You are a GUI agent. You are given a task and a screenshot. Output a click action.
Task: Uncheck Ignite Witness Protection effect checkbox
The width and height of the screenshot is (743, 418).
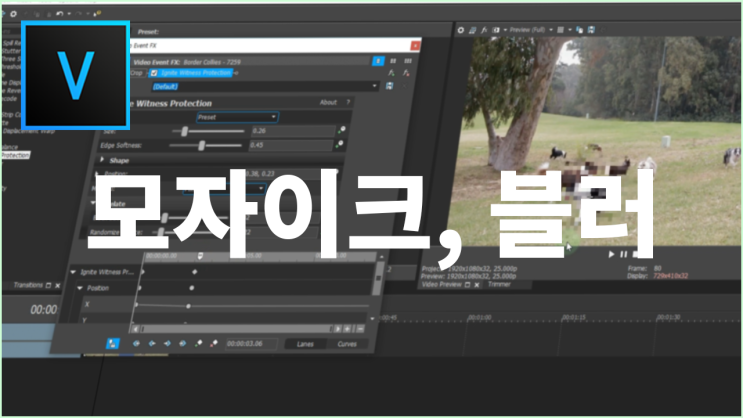point(154,73)
